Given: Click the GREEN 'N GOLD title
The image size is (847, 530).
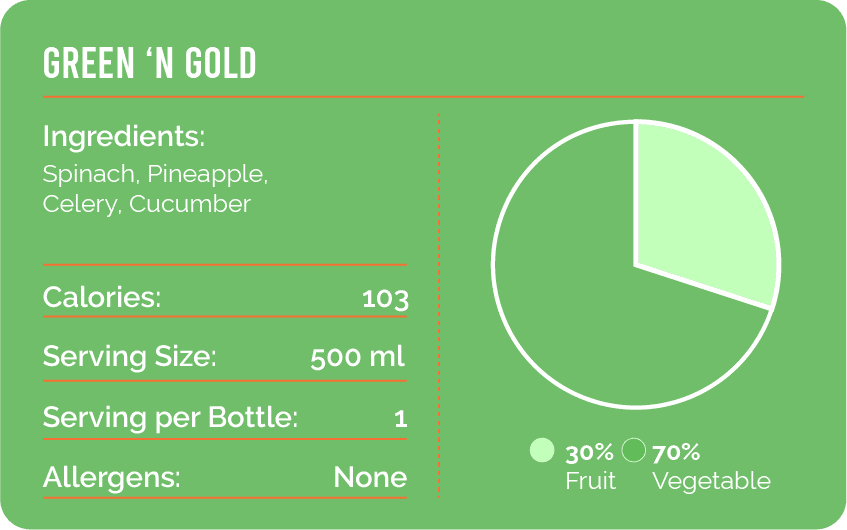Looking at the screenshot, I should (x=150, y=64).
